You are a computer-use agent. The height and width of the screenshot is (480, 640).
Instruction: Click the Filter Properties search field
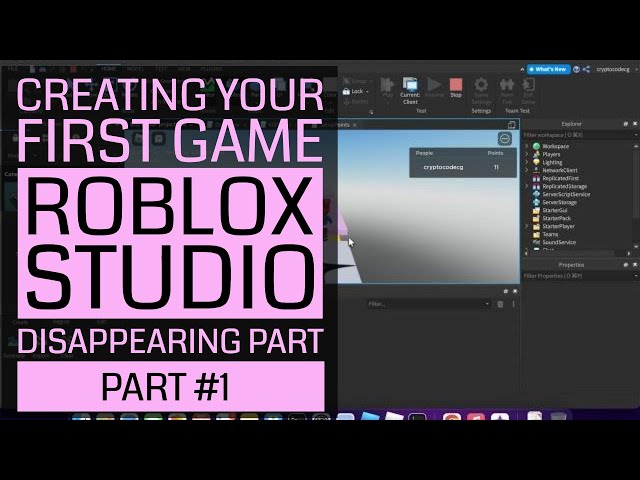(x=577, y=276)
